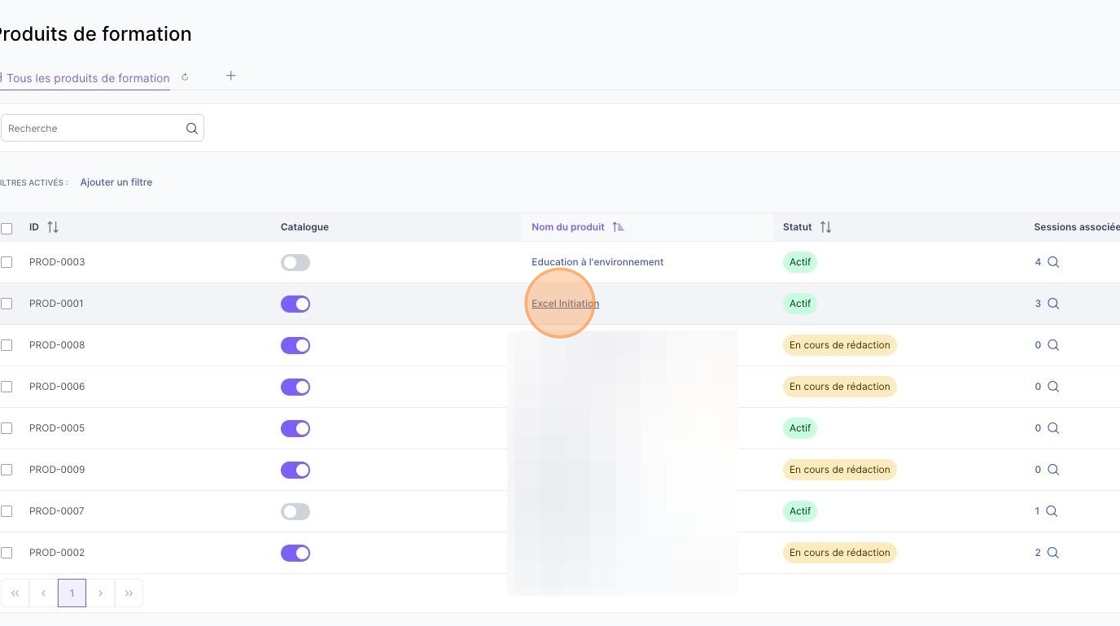Viewport: 1120px width, 626px height.
Task: View associated sessions for PROD-0002
Action: (1053, 552)
